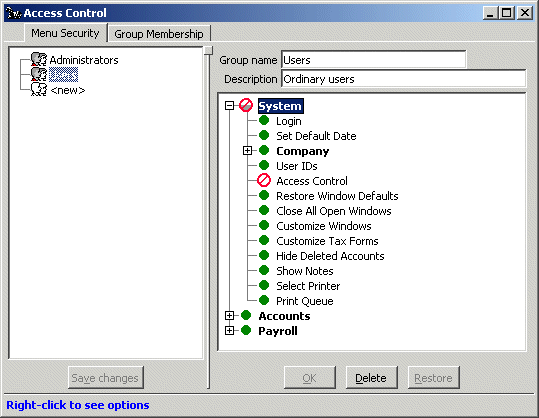Click the Users group icon
This screenshot has width=539, height=418.
pyautogui.click(x=39, y=75)
